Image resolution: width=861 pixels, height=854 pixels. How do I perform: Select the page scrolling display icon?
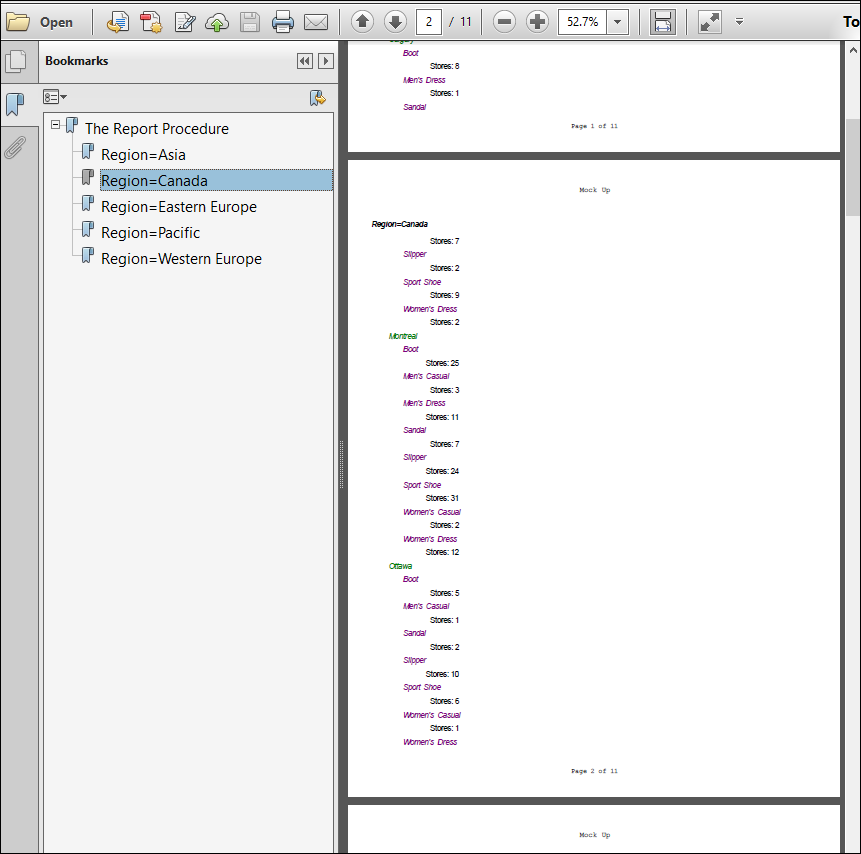[663, 21]
